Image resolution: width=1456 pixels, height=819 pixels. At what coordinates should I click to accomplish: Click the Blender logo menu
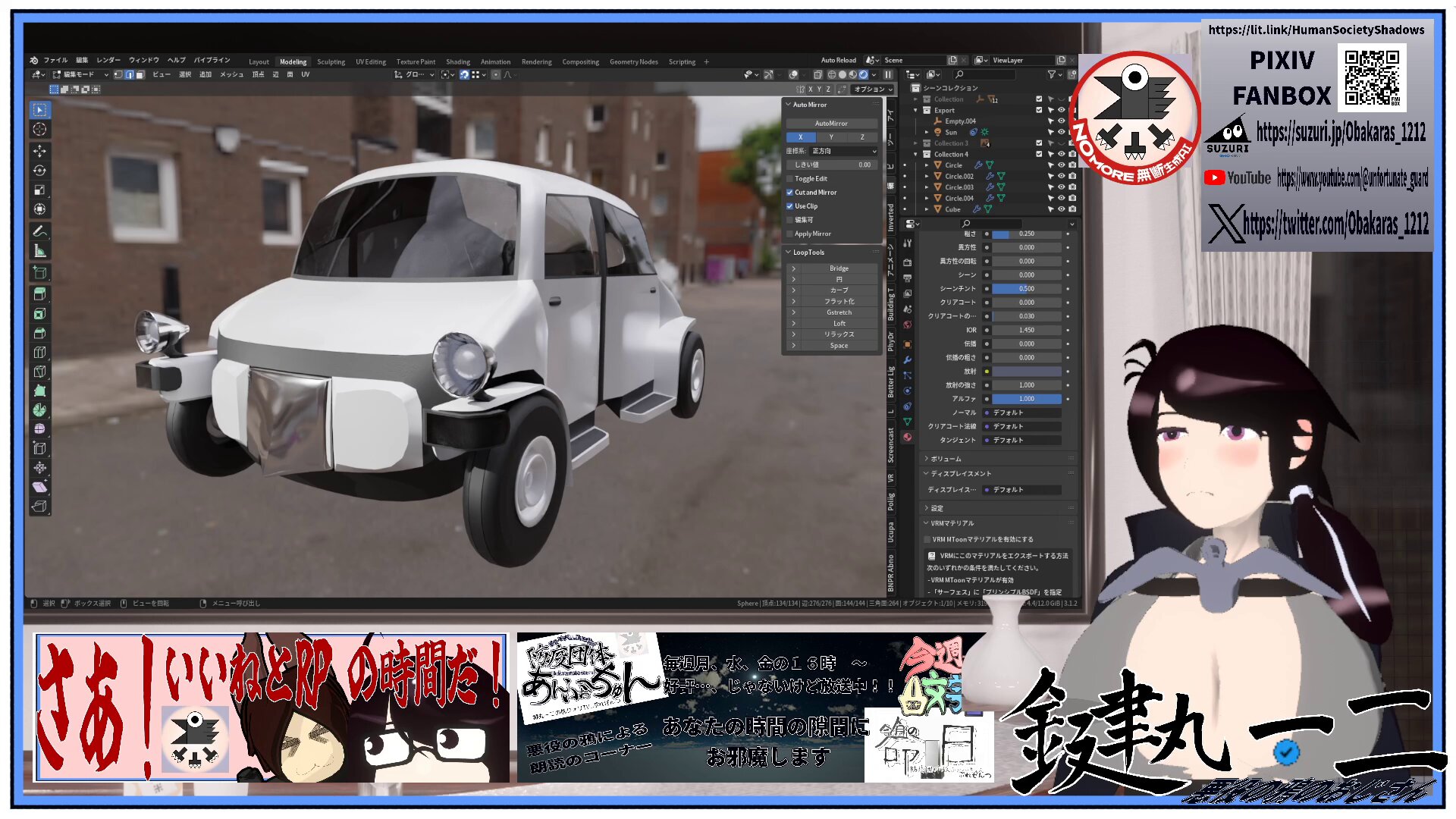point(34,61)
